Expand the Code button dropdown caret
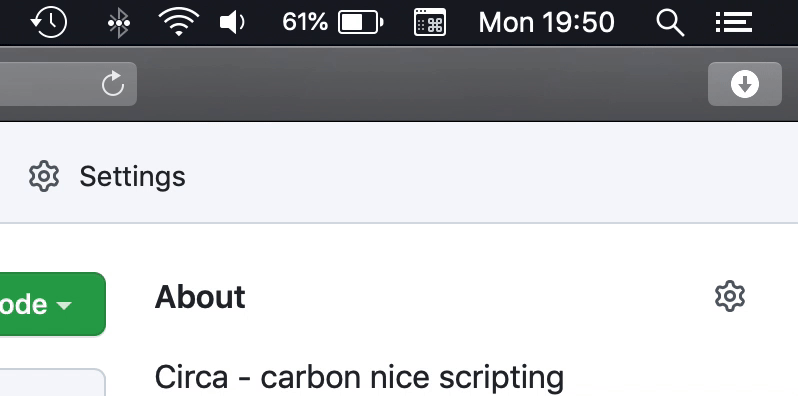 (x=64, y=305)
